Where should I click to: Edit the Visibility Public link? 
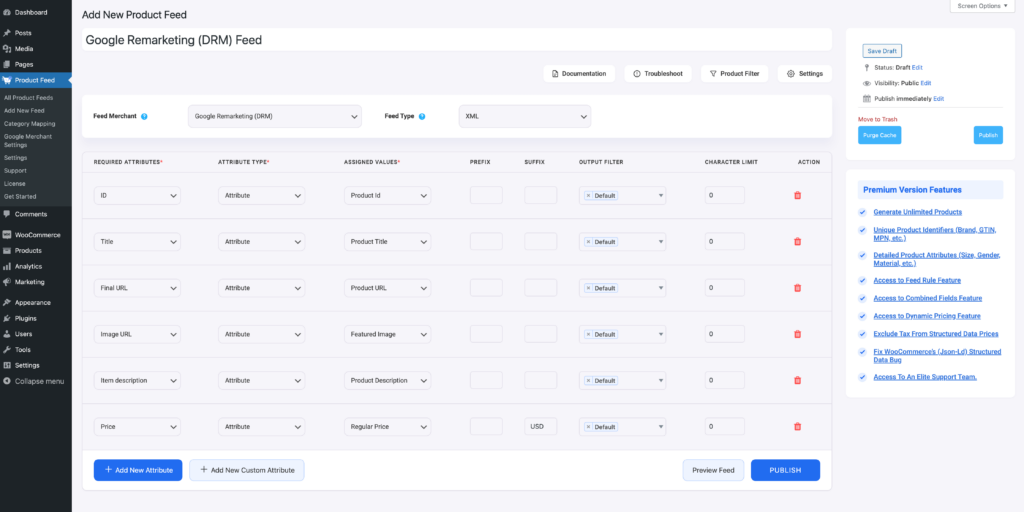(925, 83)
